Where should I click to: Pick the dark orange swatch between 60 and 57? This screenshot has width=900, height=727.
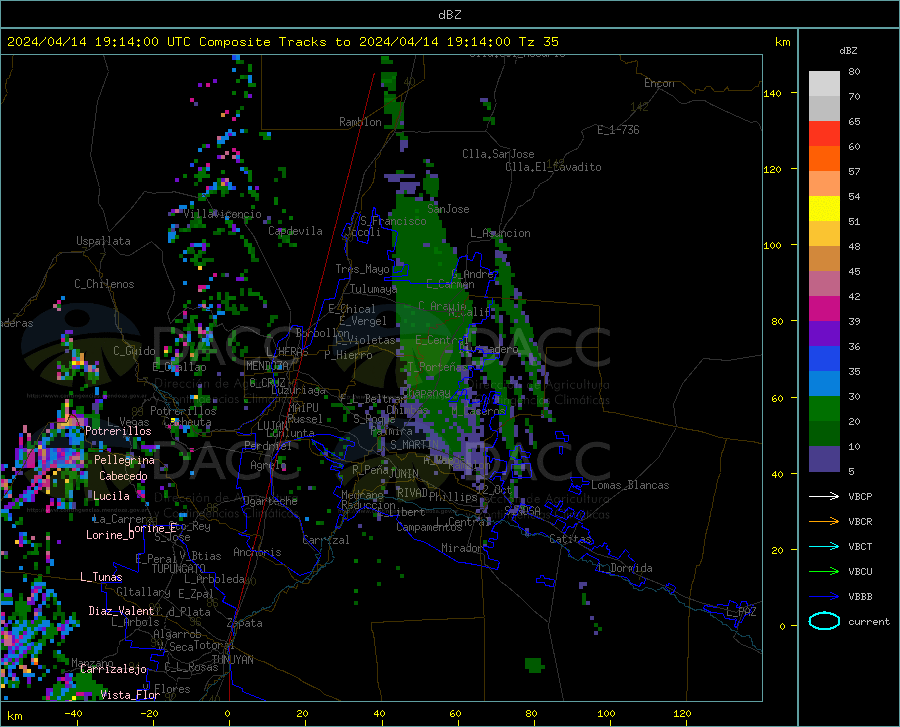click(824, 159)
